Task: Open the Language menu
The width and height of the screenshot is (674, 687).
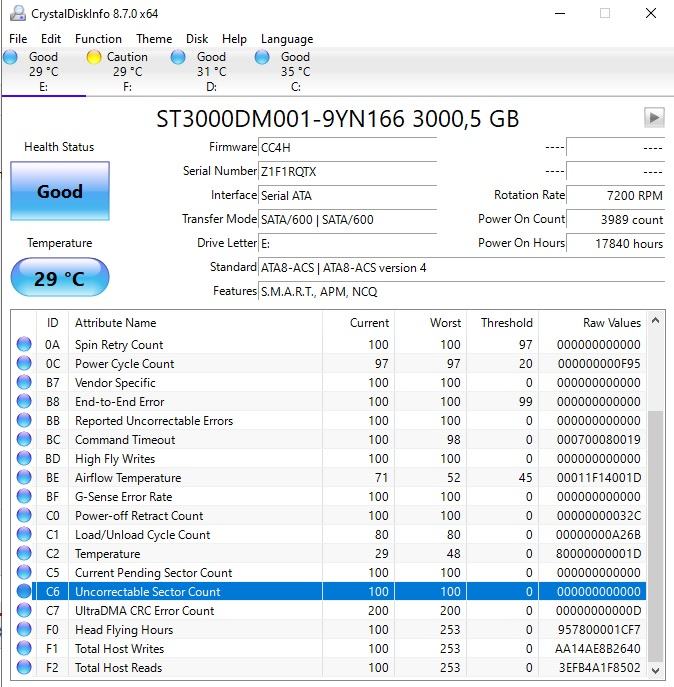Action: pyautogui.click(x=287, y=39)
